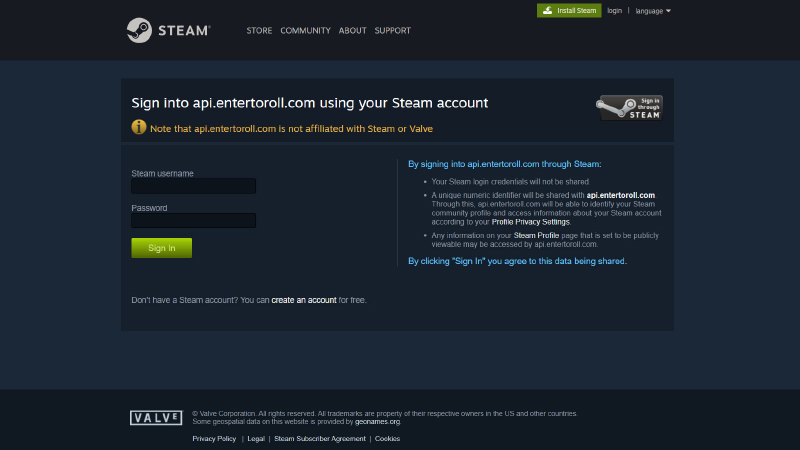Open the Privacy Policy footer link
The image size is (800, 450).
click(214, 438)
